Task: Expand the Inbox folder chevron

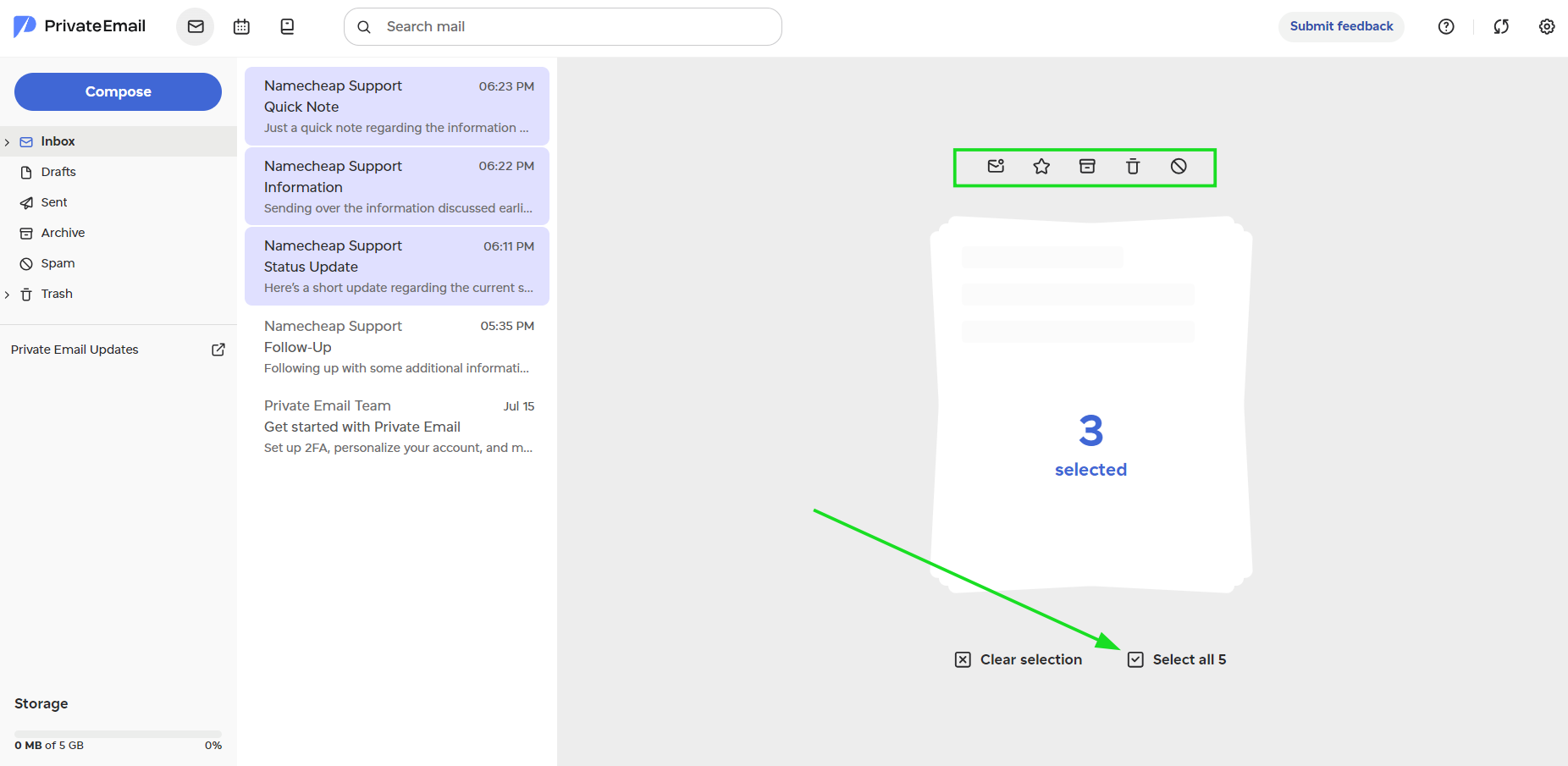Action: [x=7, y=142]
